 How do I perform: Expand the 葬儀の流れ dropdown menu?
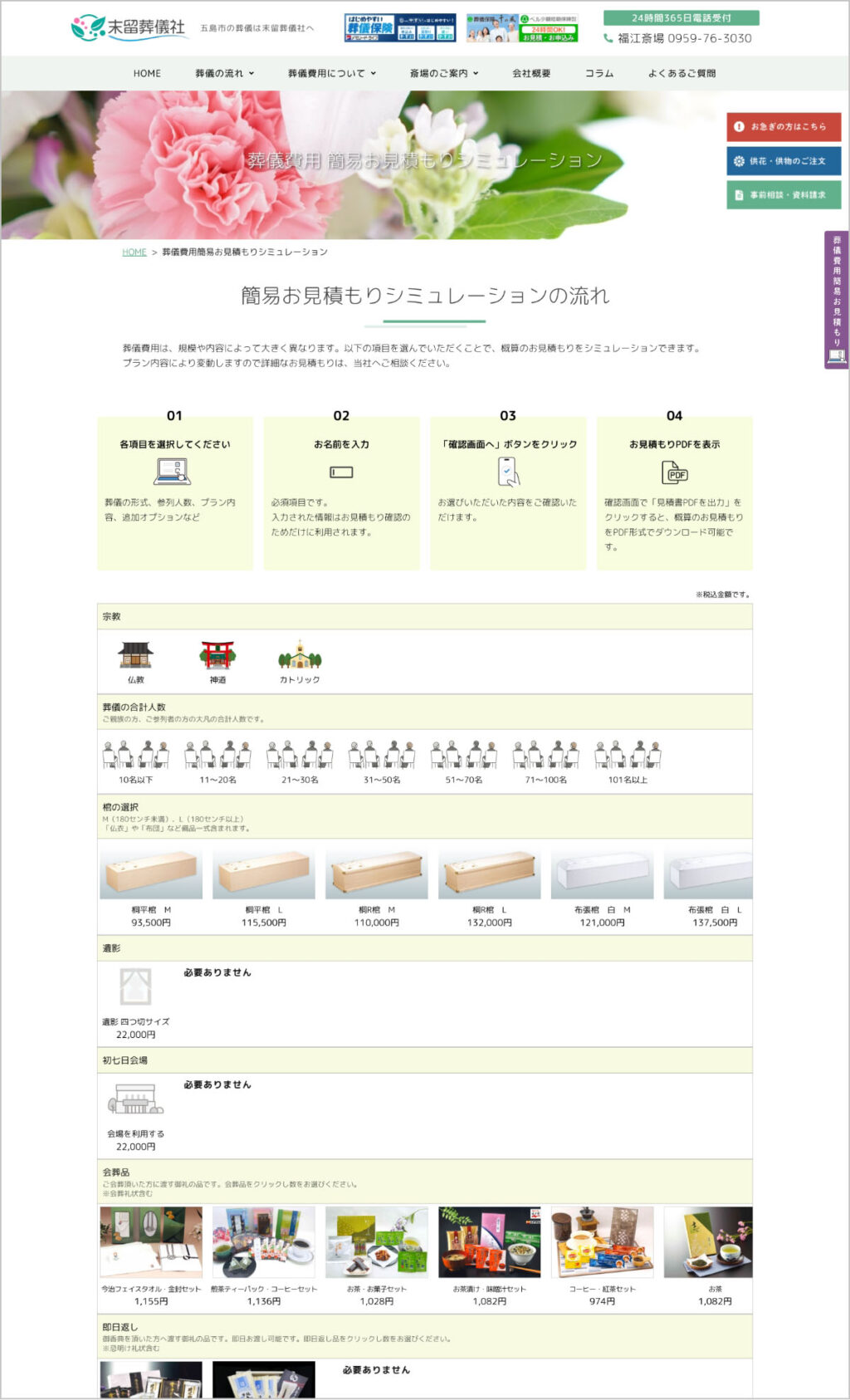(x=225, y=73)
